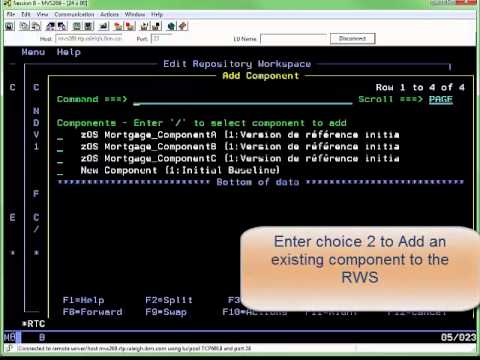
Task: Click the Print Screen toolbar icon
Action: click(x=10, y=26)
